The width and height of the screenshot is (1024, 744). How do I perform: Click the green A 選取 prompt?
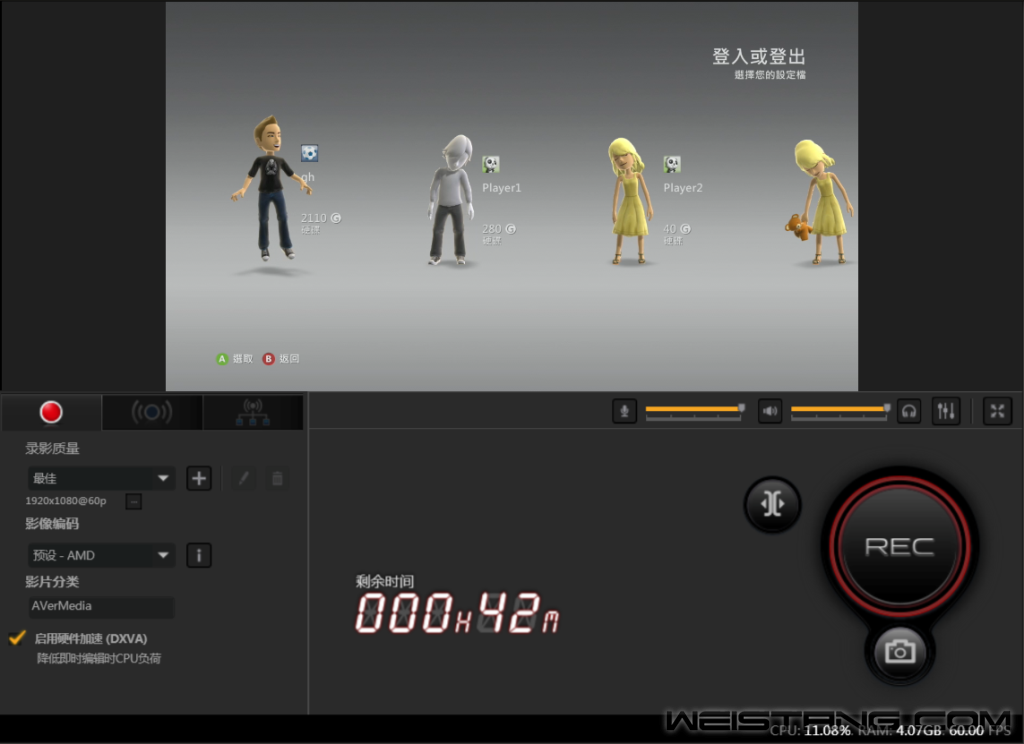coord(234,359)
